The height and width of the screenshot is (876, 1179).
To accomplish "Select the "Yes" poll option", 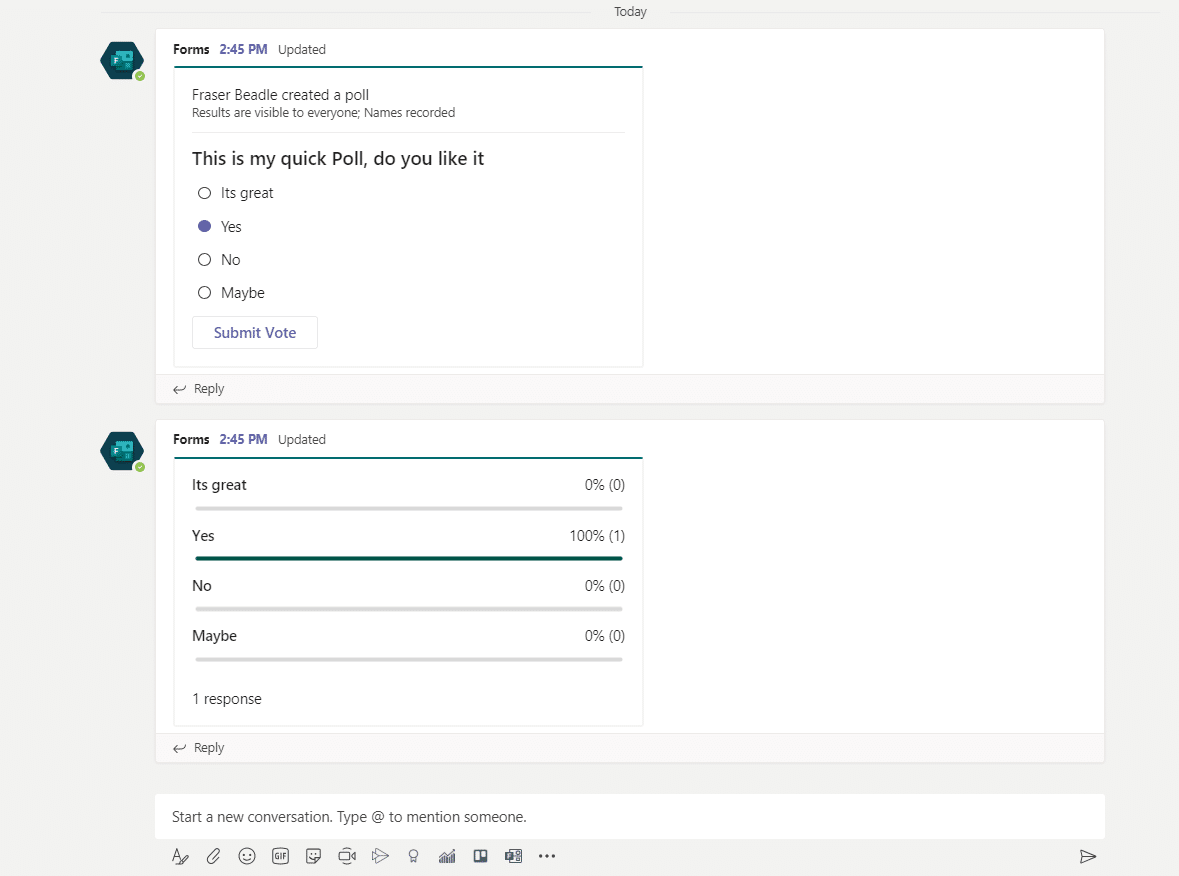I will [x=205, y=226].
